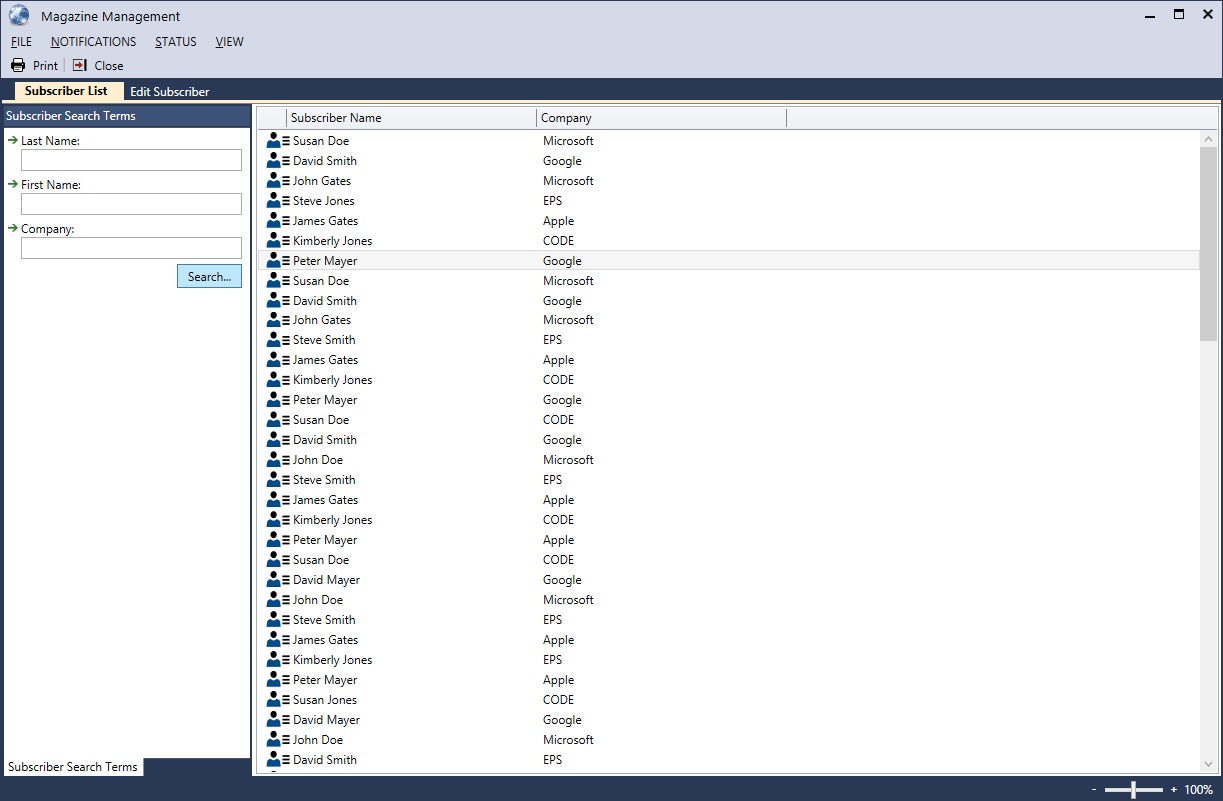Click the zoom in plus icon
Screen dimensions: 1223x801
[1174, 790]
